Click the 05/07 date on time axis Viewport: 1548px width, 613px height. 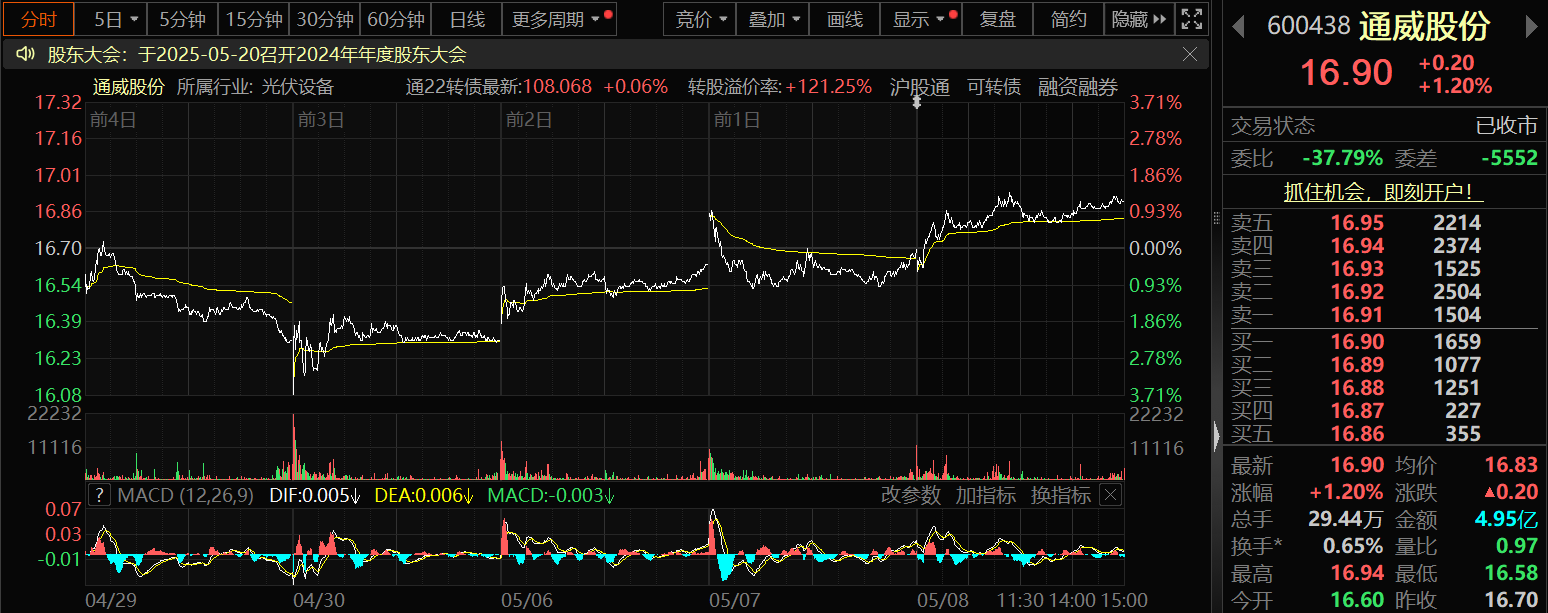point(735,600)
